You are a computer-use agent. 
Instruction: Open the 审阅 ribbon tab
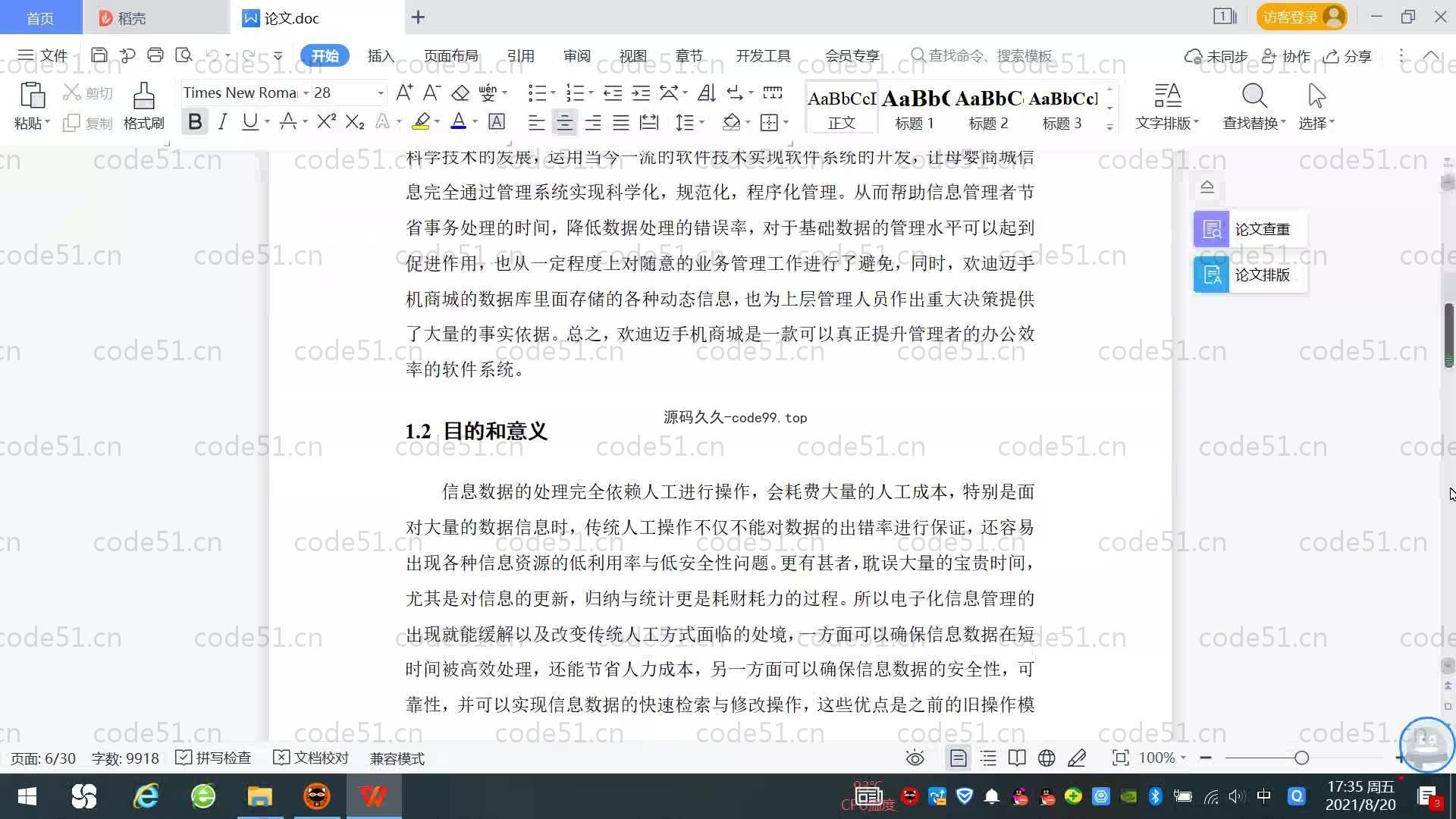(576, 55)
